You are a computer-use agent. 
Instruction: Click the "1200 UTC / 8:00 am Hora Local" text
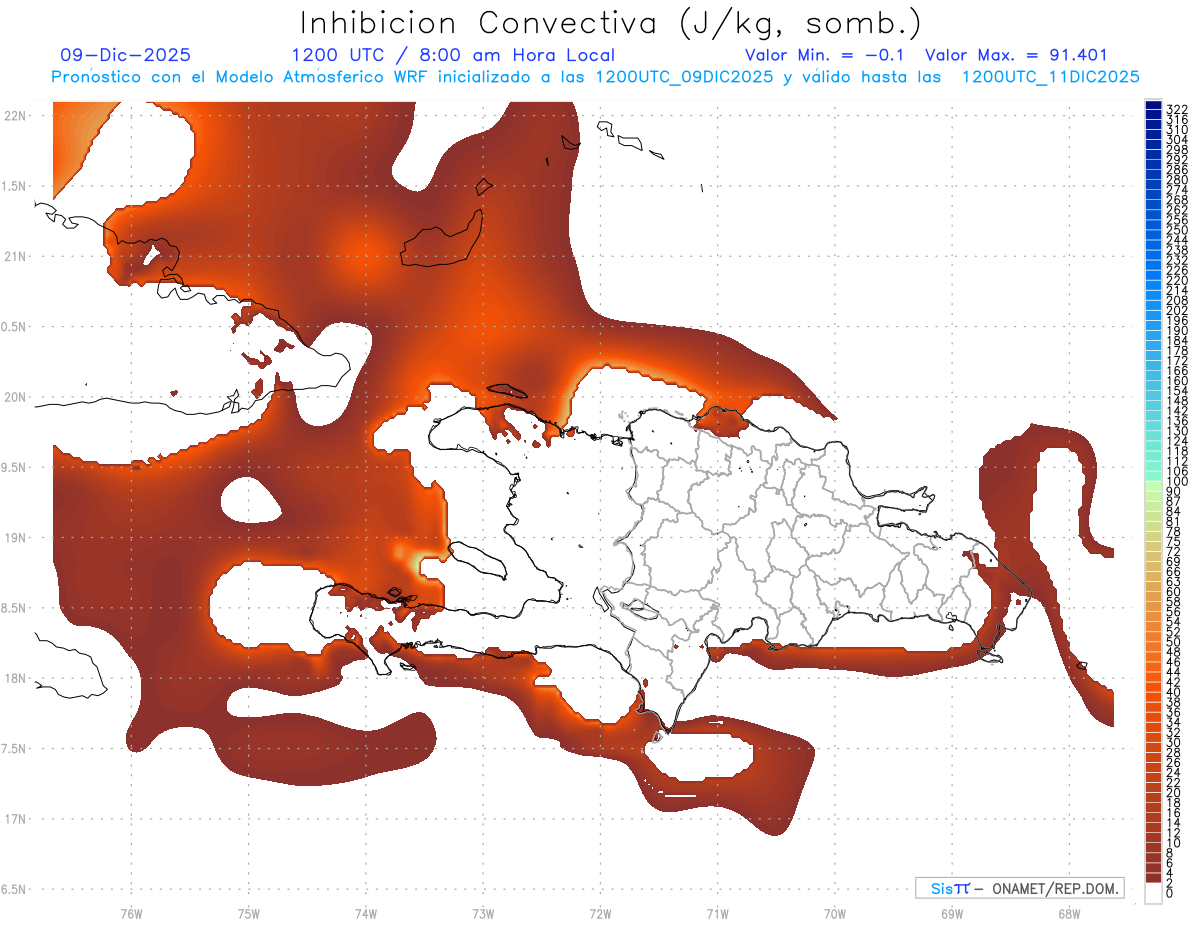coord(453,56)
